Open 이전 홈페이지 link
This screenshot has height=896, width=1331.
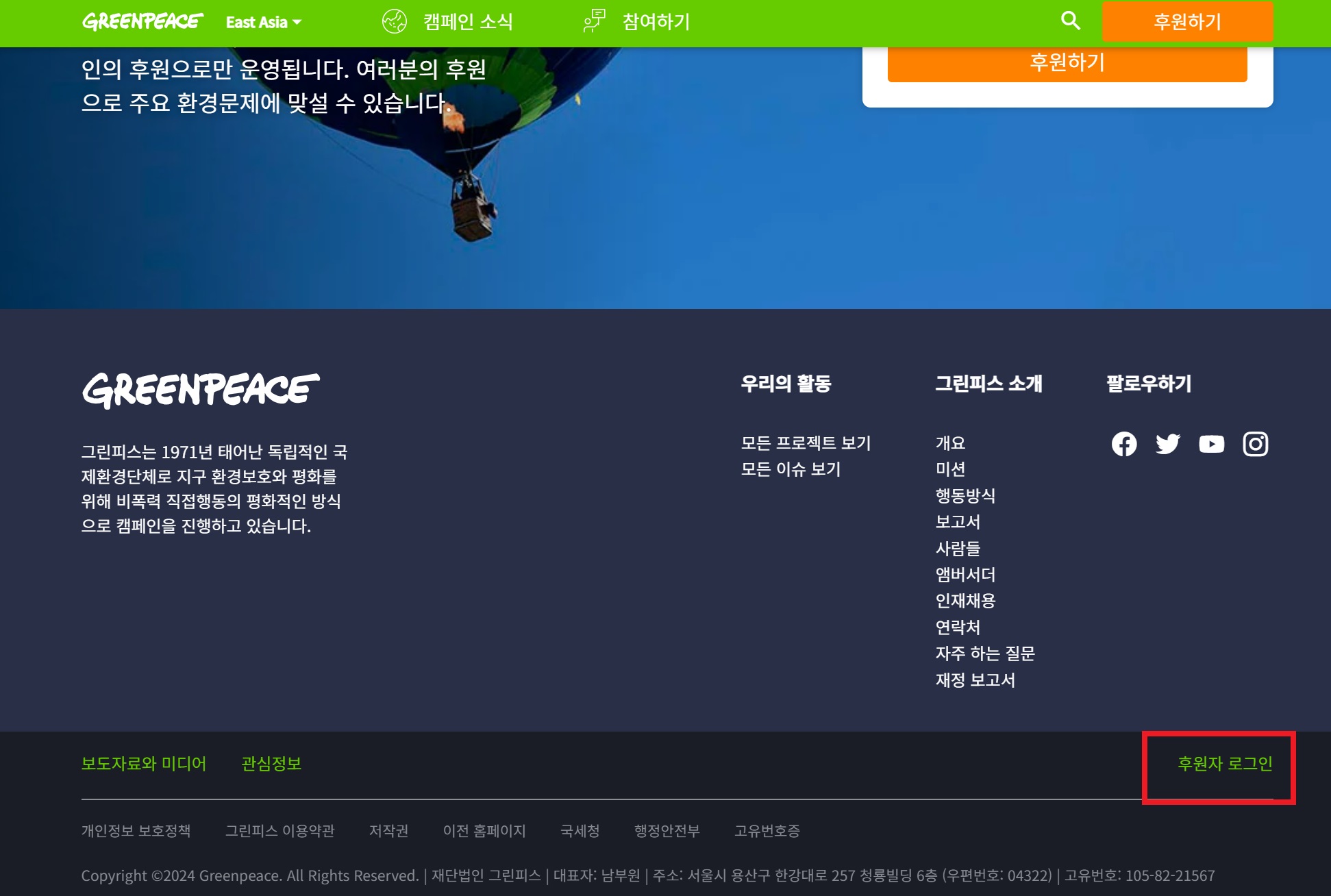(484, 831)
